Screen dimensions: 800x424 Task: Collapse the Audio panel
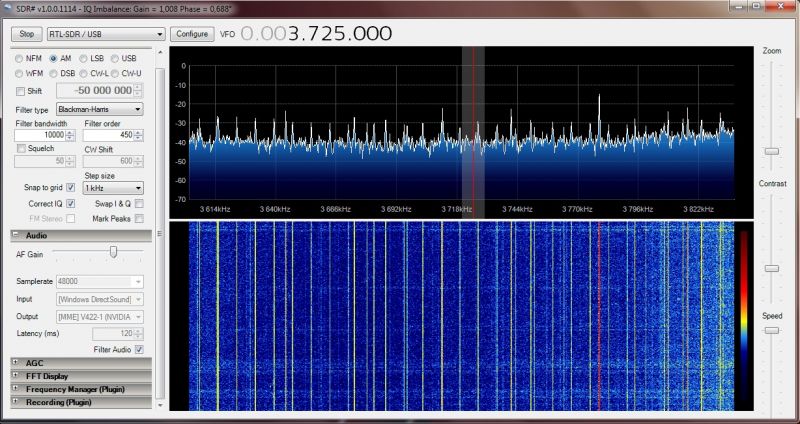coord(16,235)
